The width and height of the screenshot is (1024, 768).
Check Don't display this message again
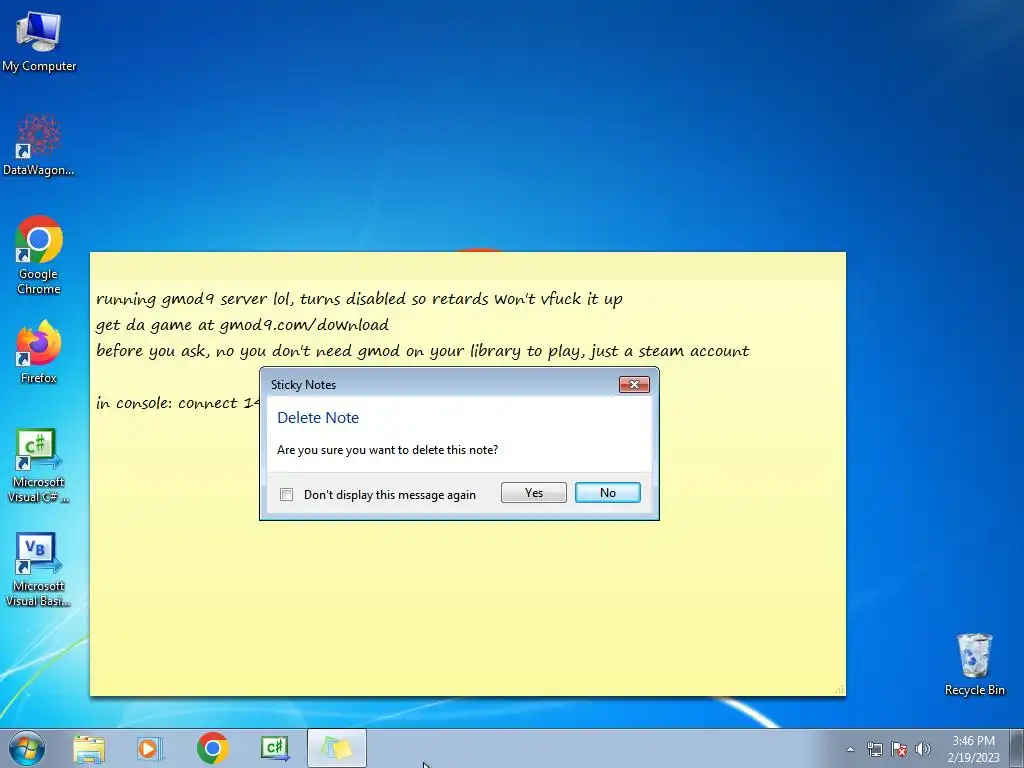(x=287, y=494)
